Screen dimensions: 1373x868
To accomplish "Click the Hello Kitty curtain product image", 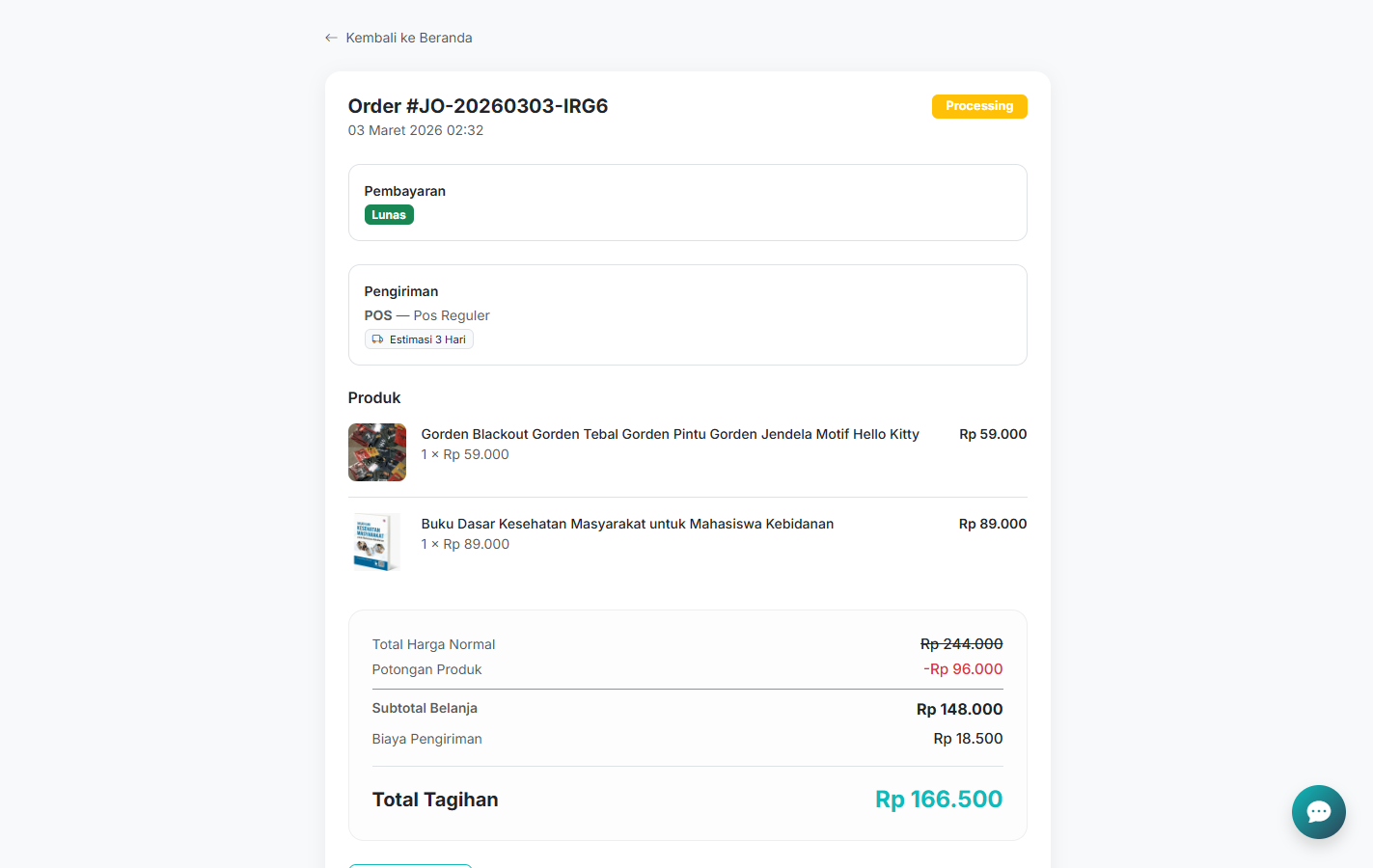I will click(x=377, y=452).
